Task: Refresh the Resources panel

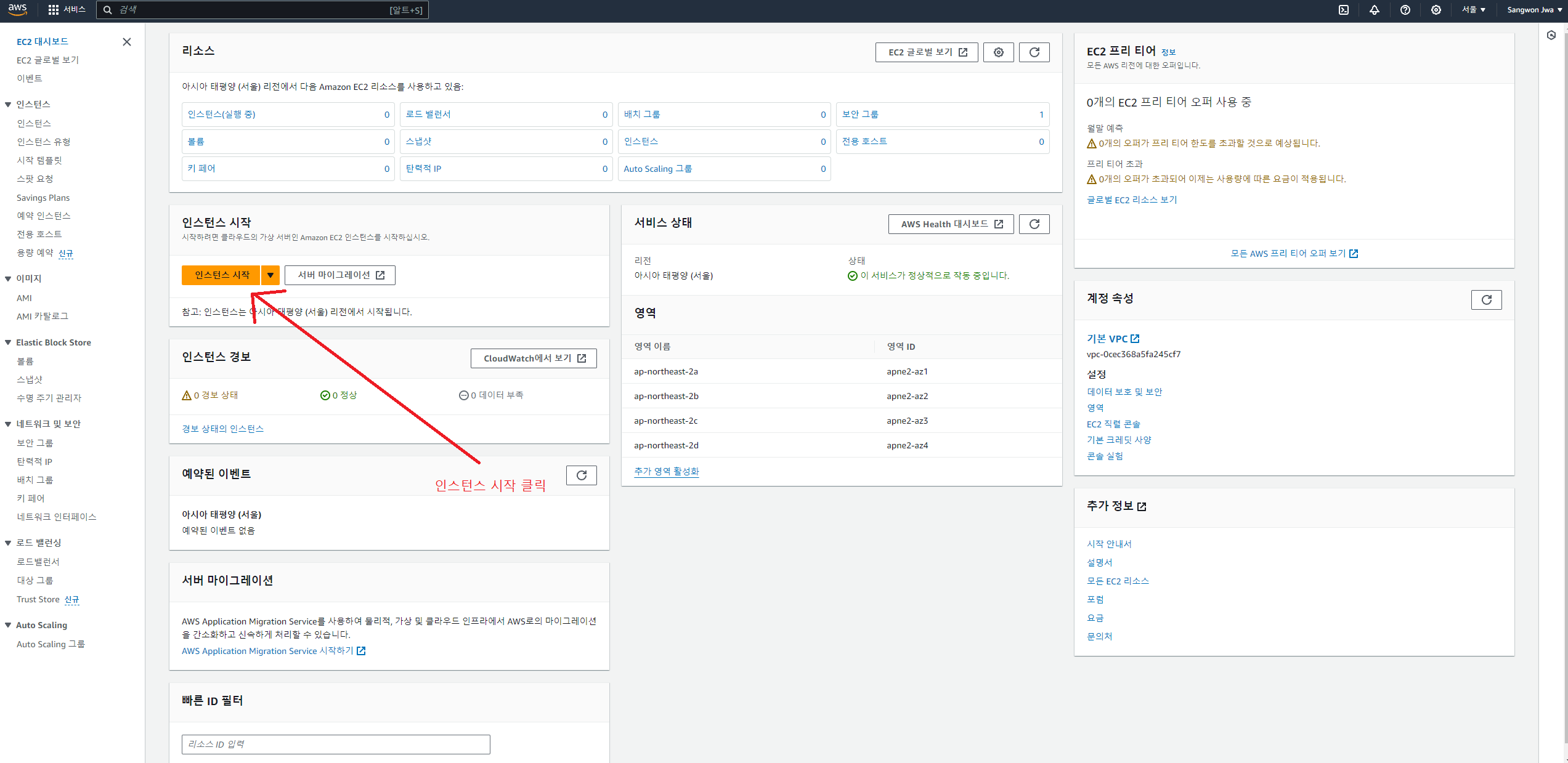Action: coord(1034,52)
